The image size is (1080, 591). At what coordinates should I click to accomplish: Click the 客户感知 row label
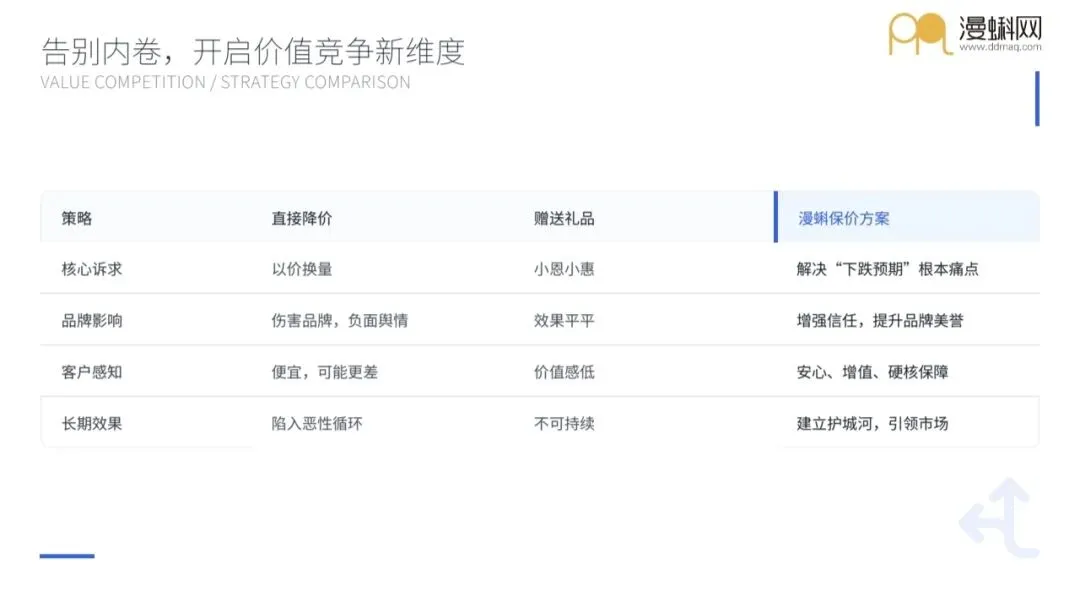(x=92, y=373)
